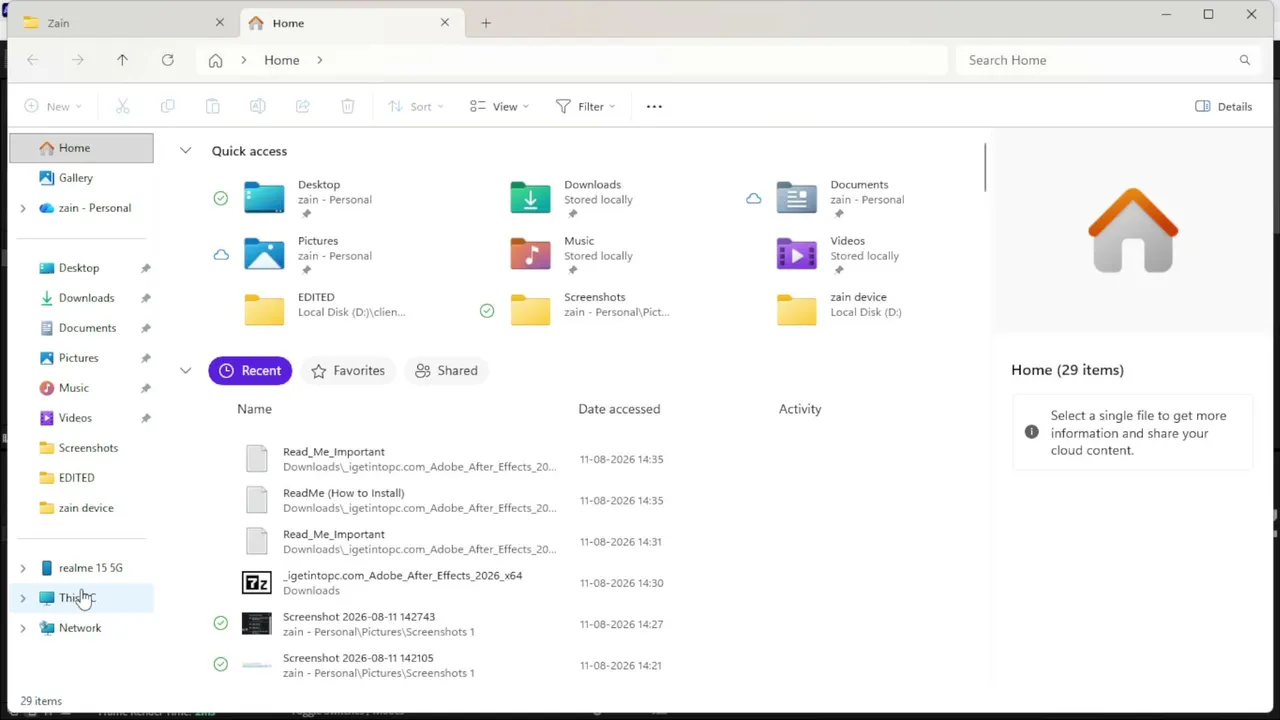Click the Back navigation arrow
The height and width of the screenshot is (720, 1280).
tap(33, 60)
